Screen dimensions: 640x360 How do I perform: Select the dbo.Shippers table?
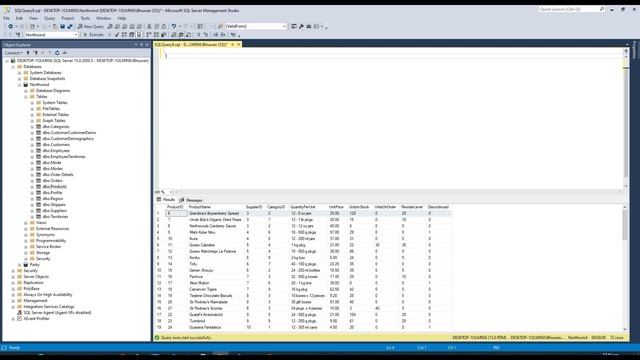[x=54, y=204]
